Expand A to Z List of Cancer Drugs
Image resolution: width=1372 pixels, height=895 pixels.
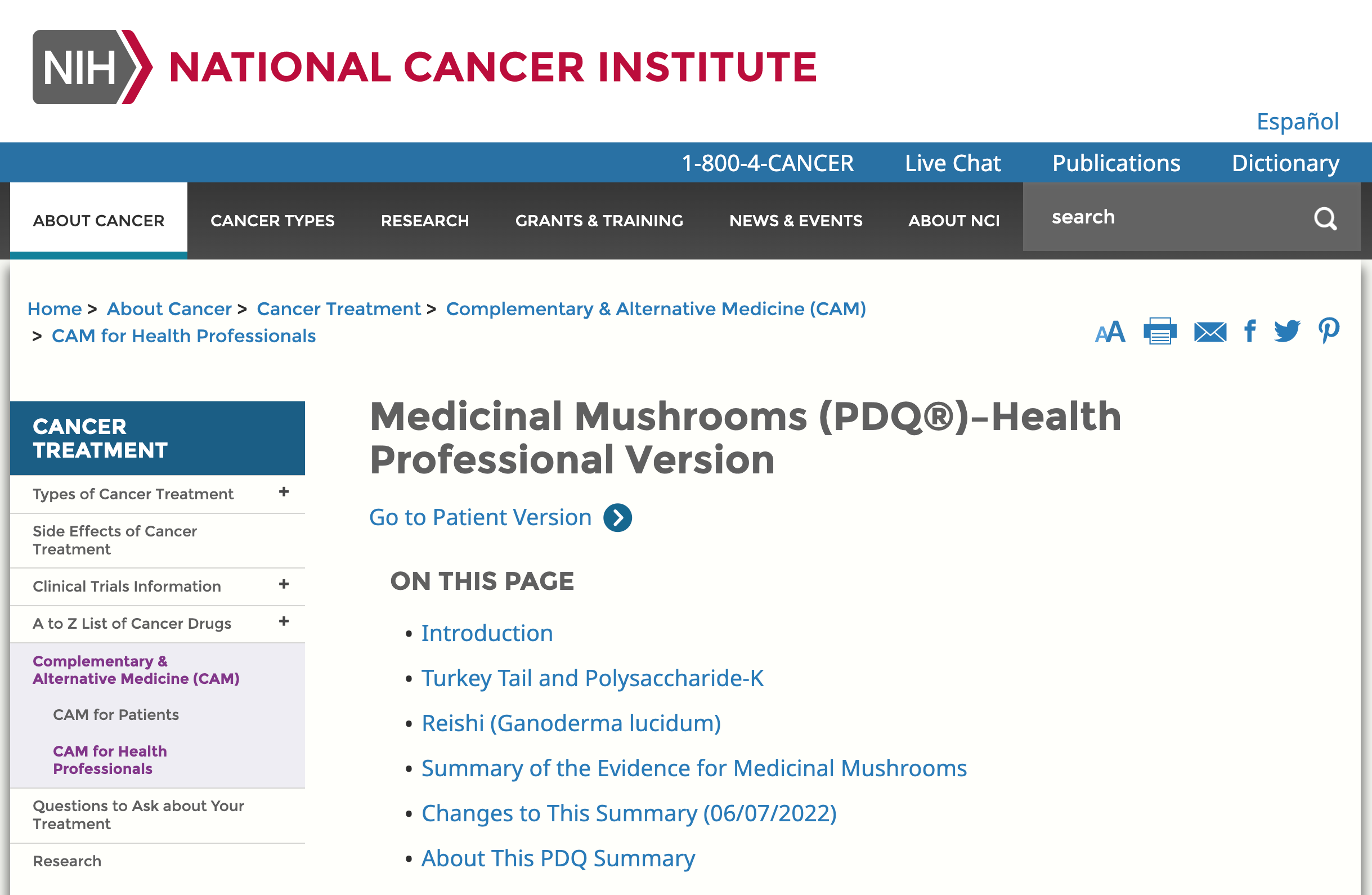pos(284,621)
